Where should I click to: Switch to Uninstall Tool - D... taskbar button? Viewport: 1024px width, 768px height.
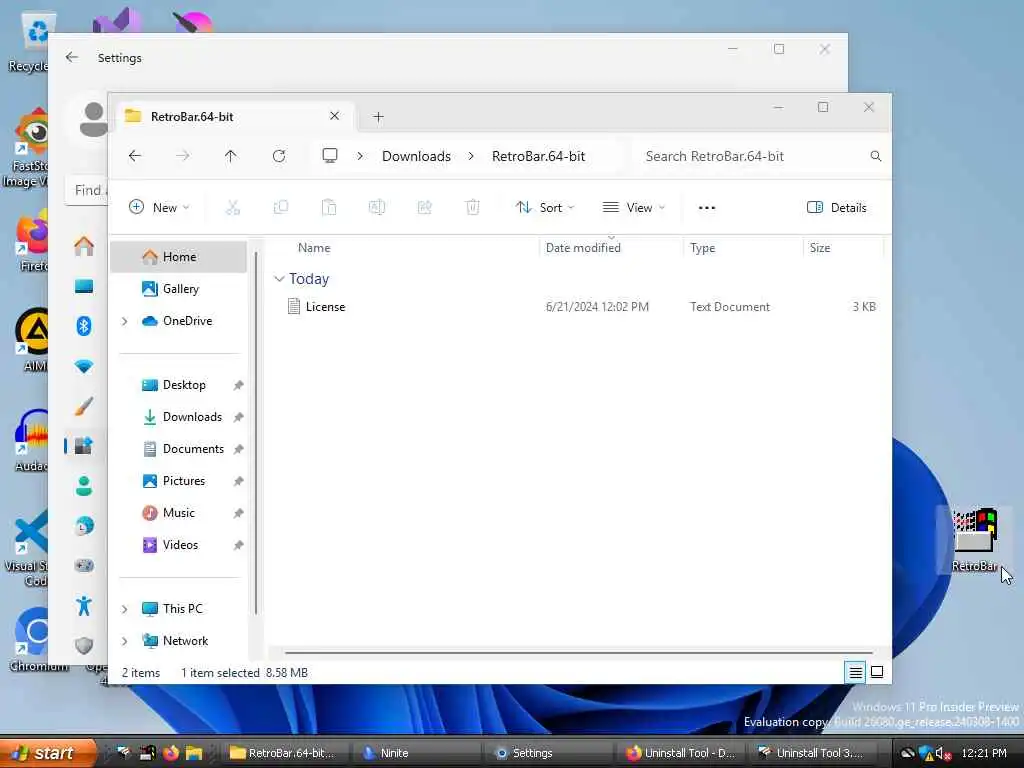(x=681, y=753)
